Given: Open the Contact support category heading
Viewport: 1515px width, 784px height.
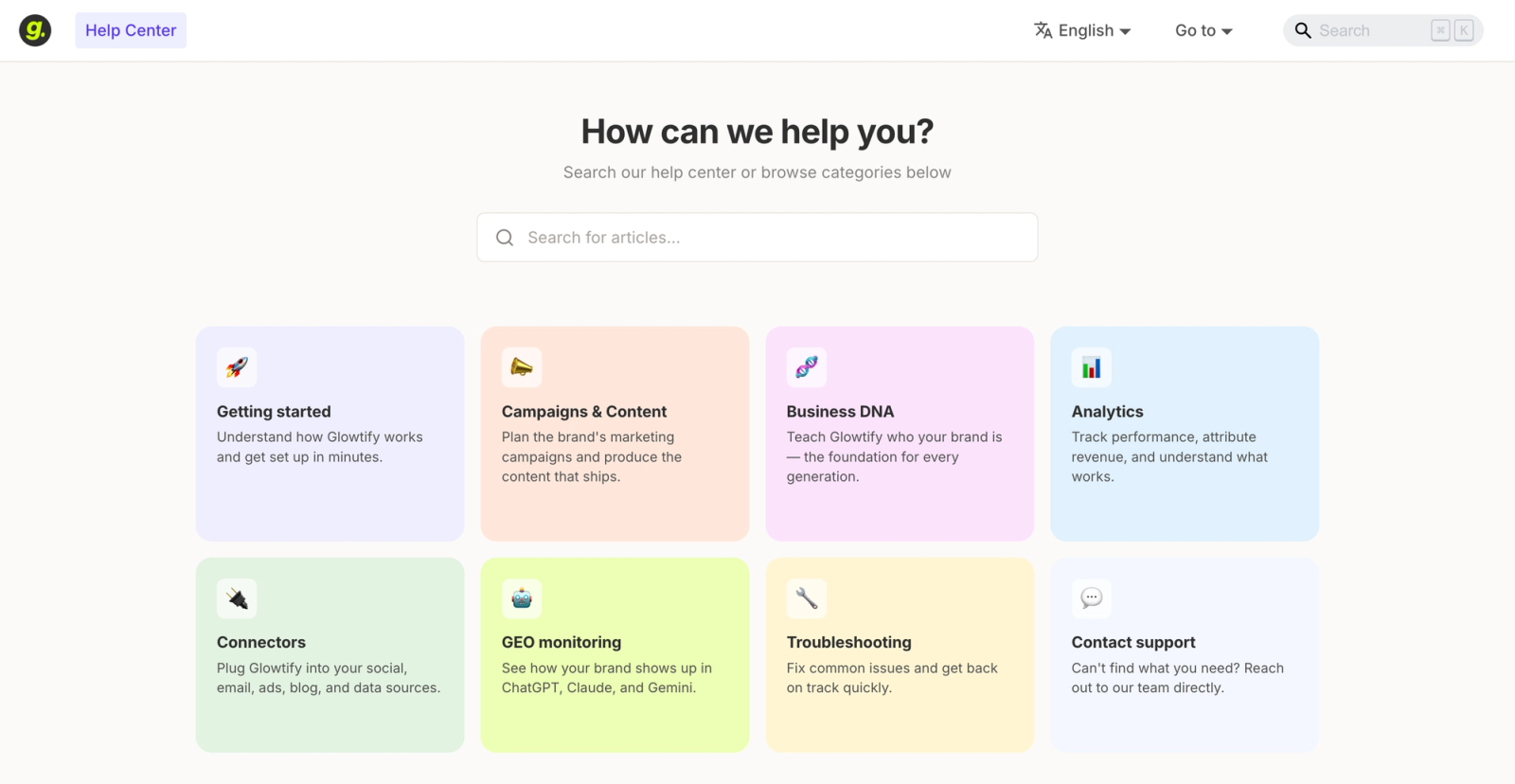Looking at the screenshot, I should 1133,642.
